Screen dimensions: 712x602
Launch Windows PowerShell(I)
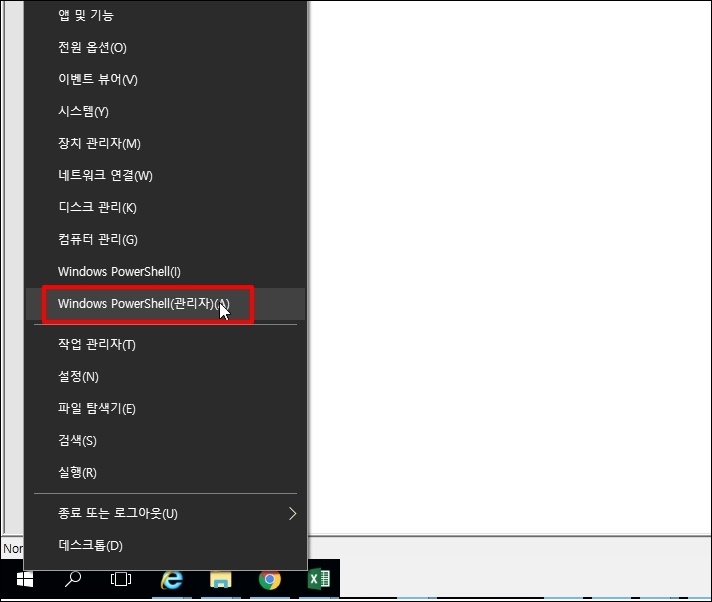165,271
